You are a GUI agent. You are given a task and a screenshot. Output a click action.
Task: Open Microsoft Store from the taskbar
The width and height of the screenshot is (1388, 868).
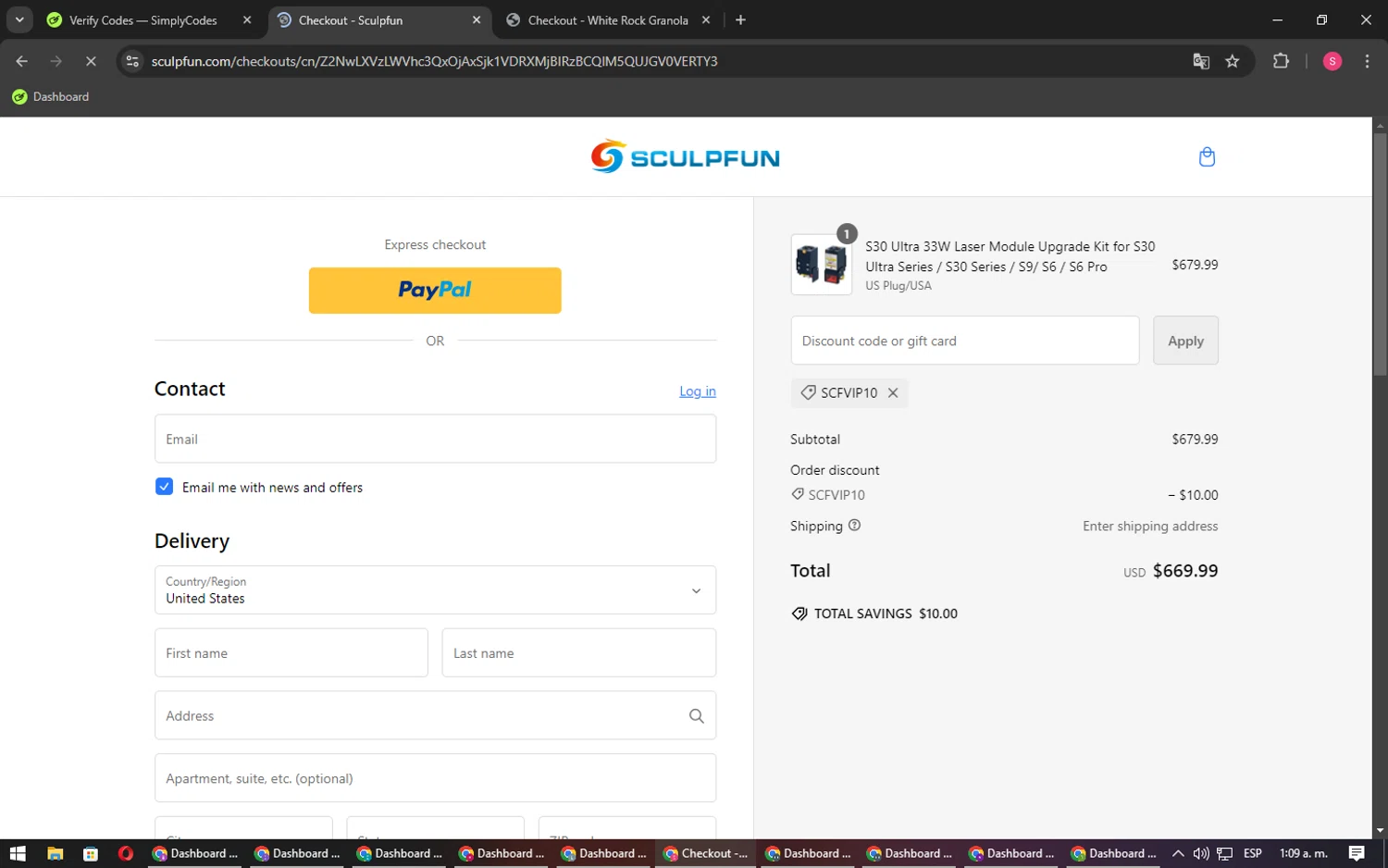click(x=91, y=854)
